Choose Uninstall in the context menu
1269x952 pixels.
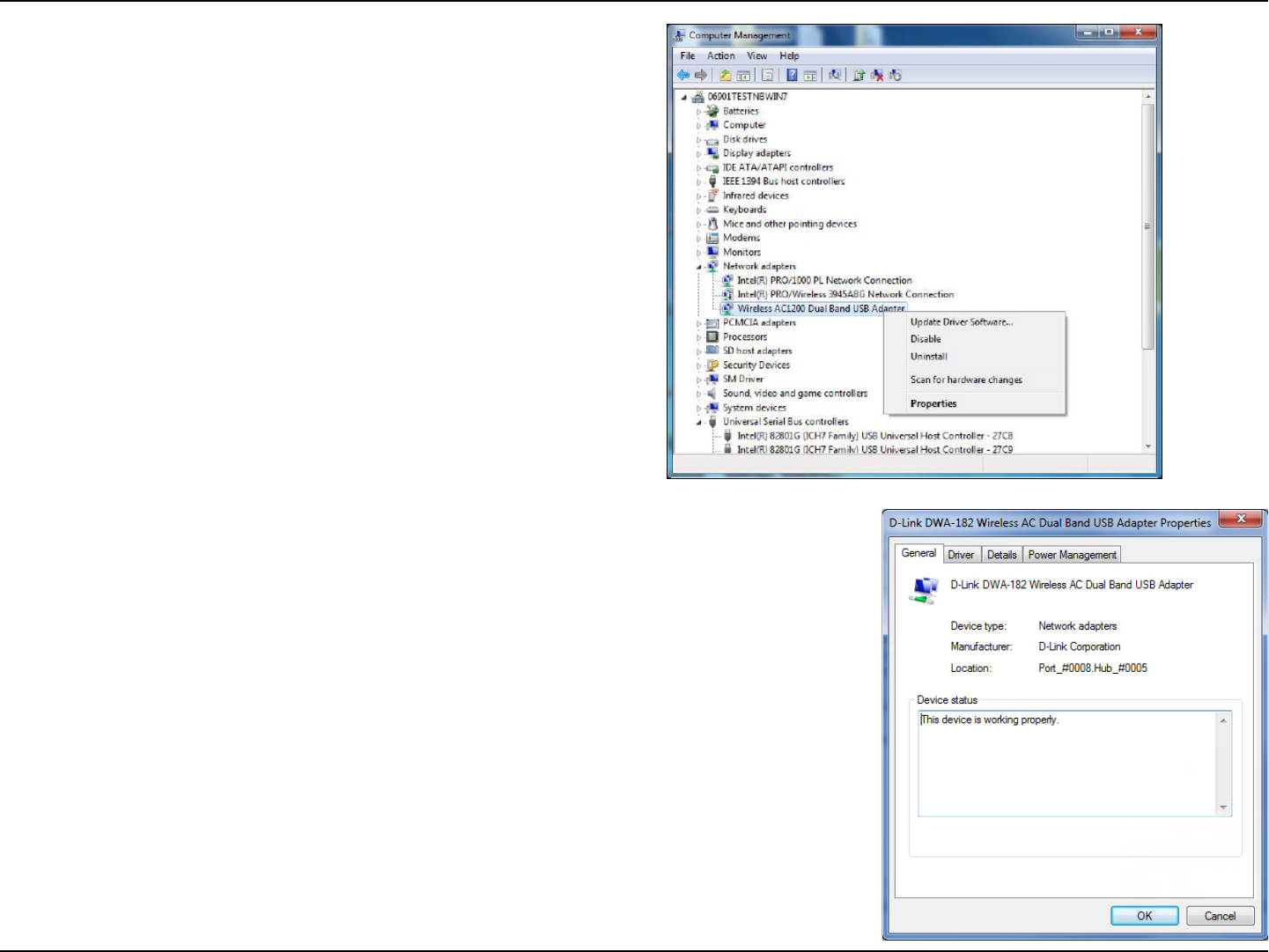click(x=974, y=357)
